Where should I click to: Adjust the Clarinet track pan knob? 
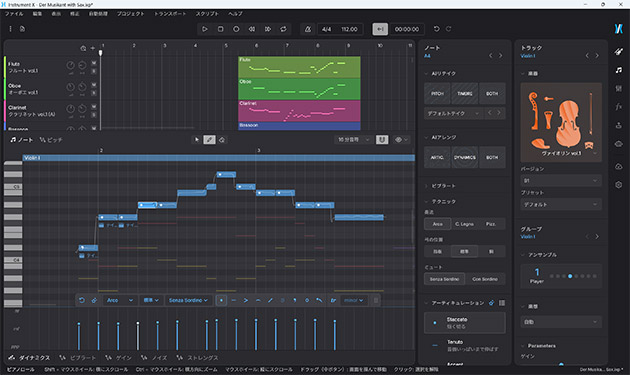(x=82, y=109)
